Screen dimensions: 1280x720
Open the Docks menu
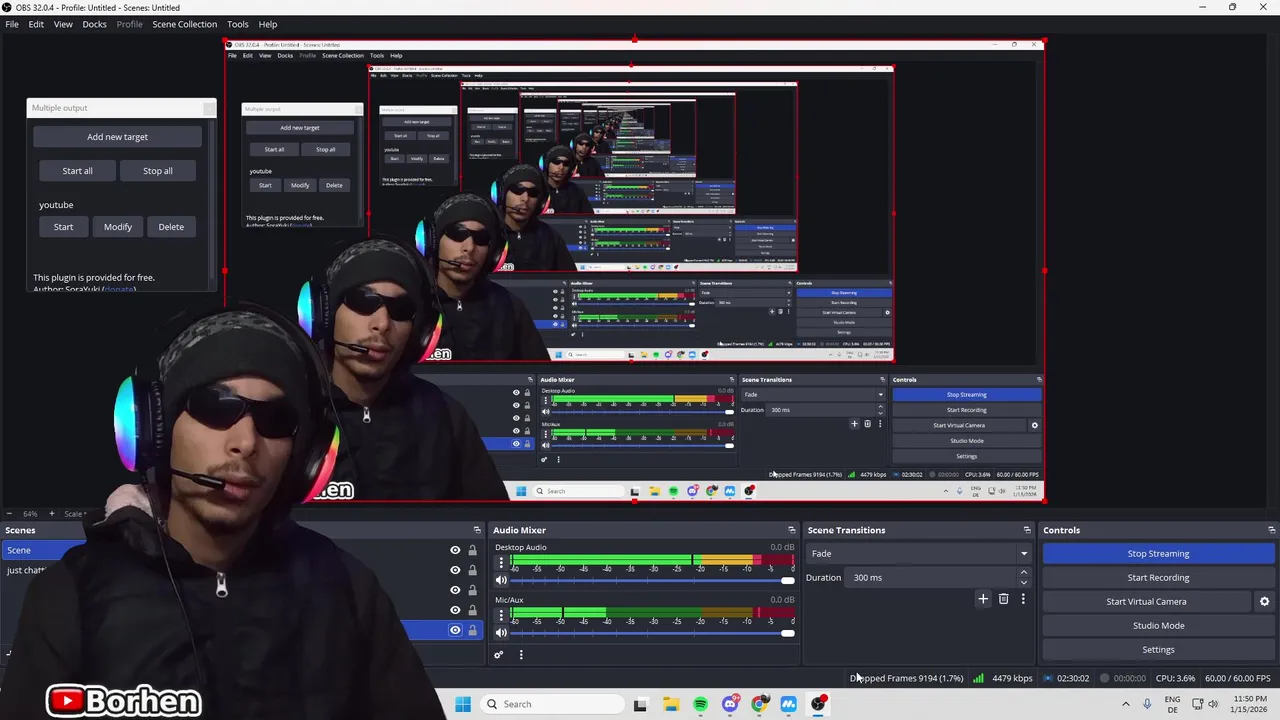(x=94, y=24)
